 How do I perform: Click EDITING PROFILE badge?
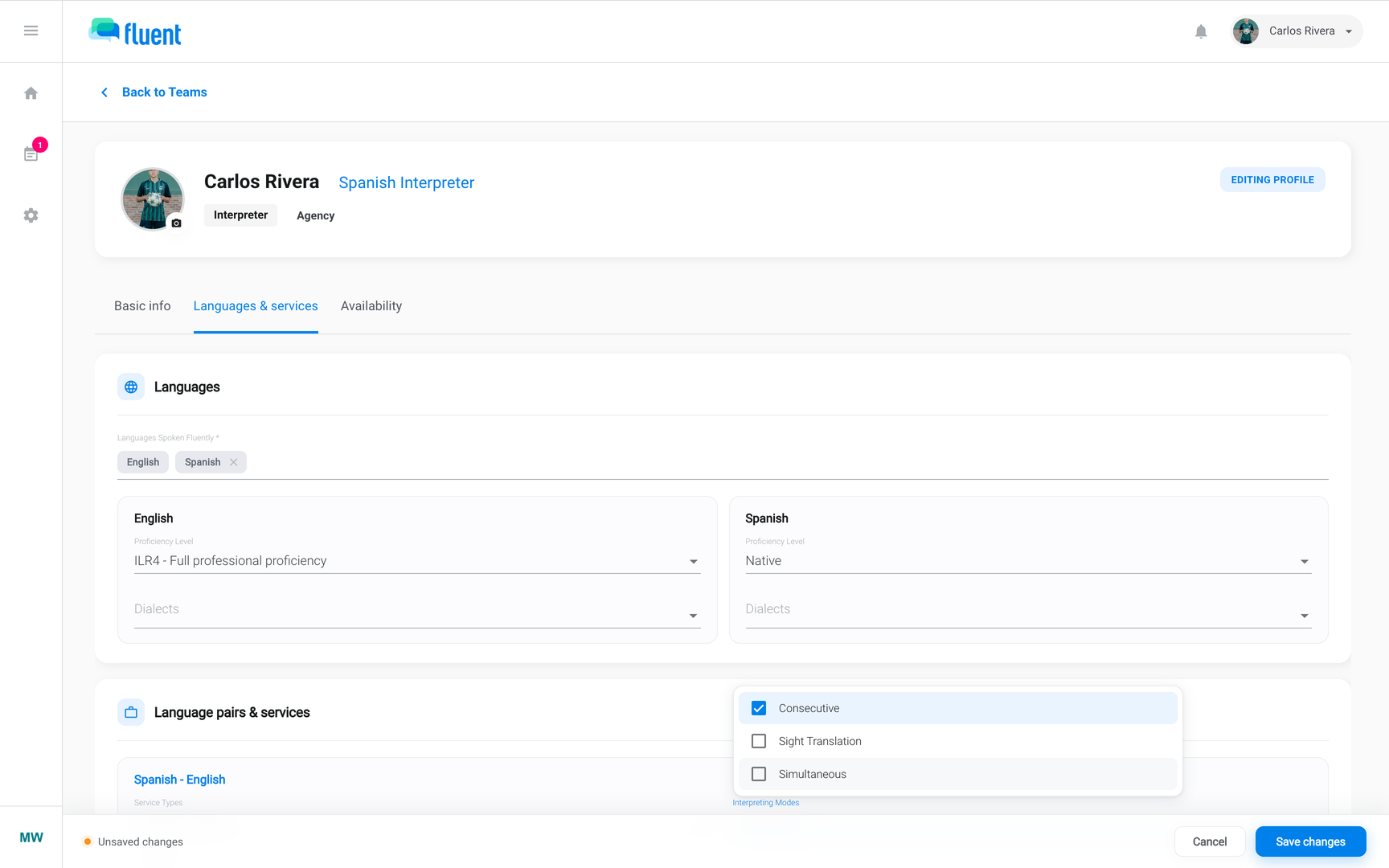[x=1272, y=180]
